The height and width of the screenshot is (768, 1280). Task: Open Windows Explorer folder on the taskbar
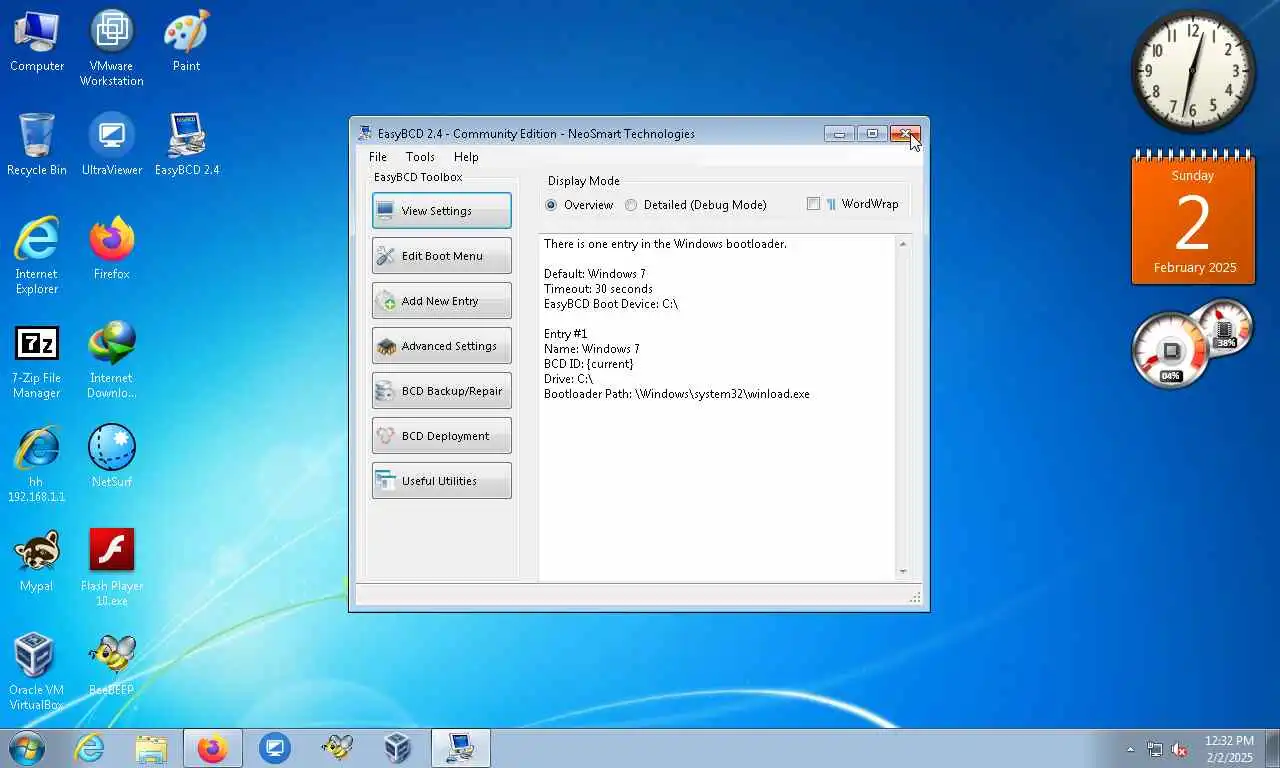pos(151,748)
